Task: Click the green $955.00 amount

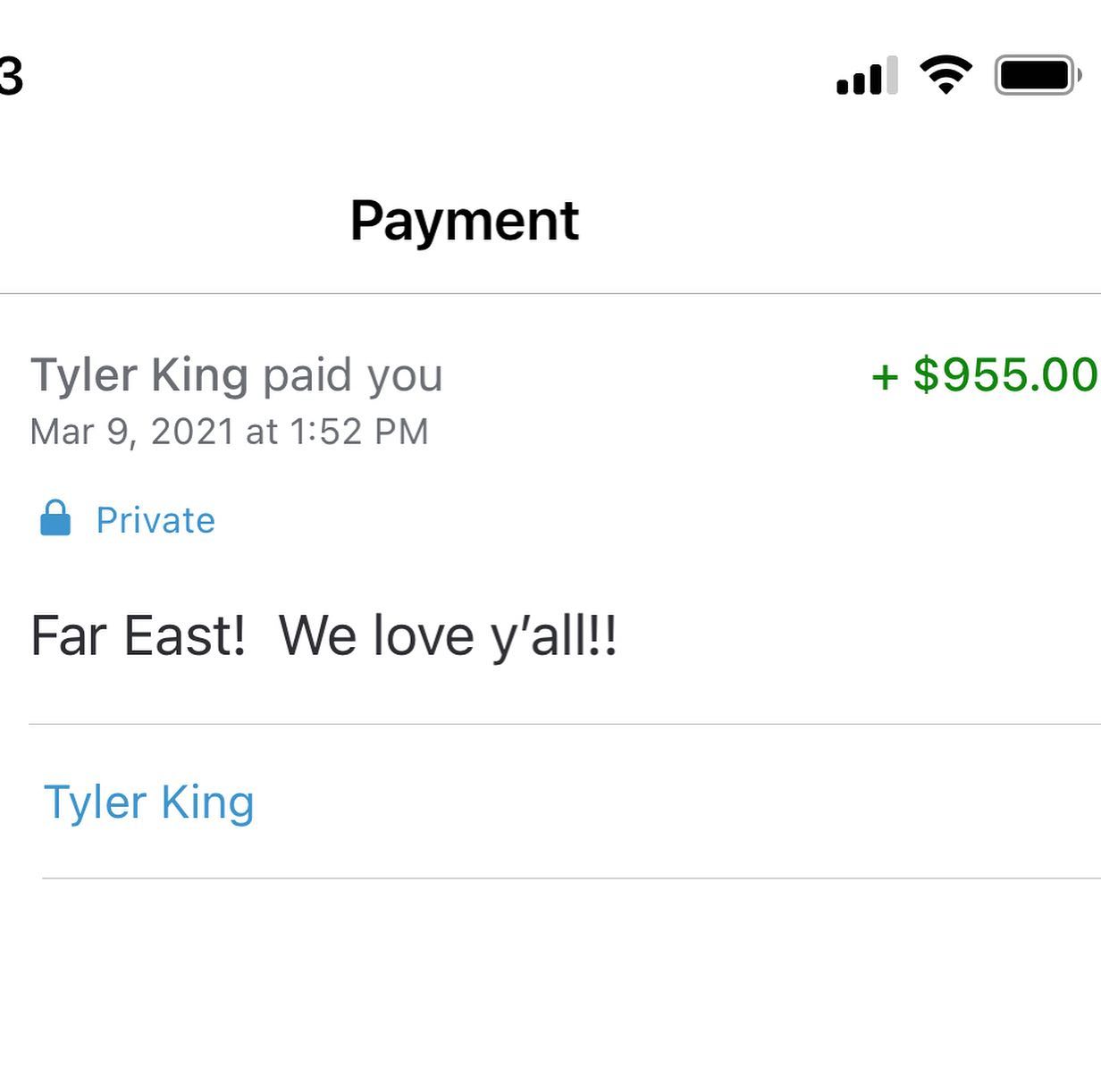Action: coord(1004,374)
